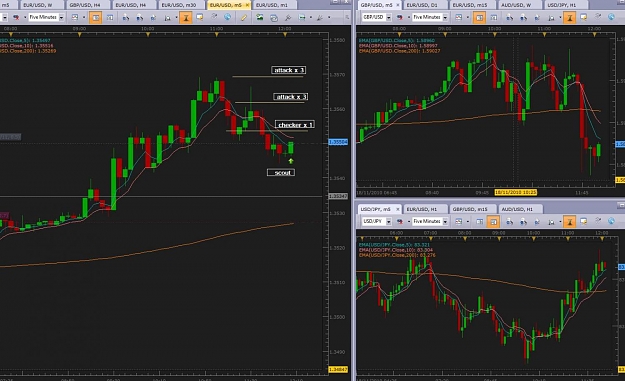Viewport: 625px width, 381px height.
Task: Toggle the highlighted layout button in GBP/USD toolbar
Action: pyautogui.click(x=479, y=17)
